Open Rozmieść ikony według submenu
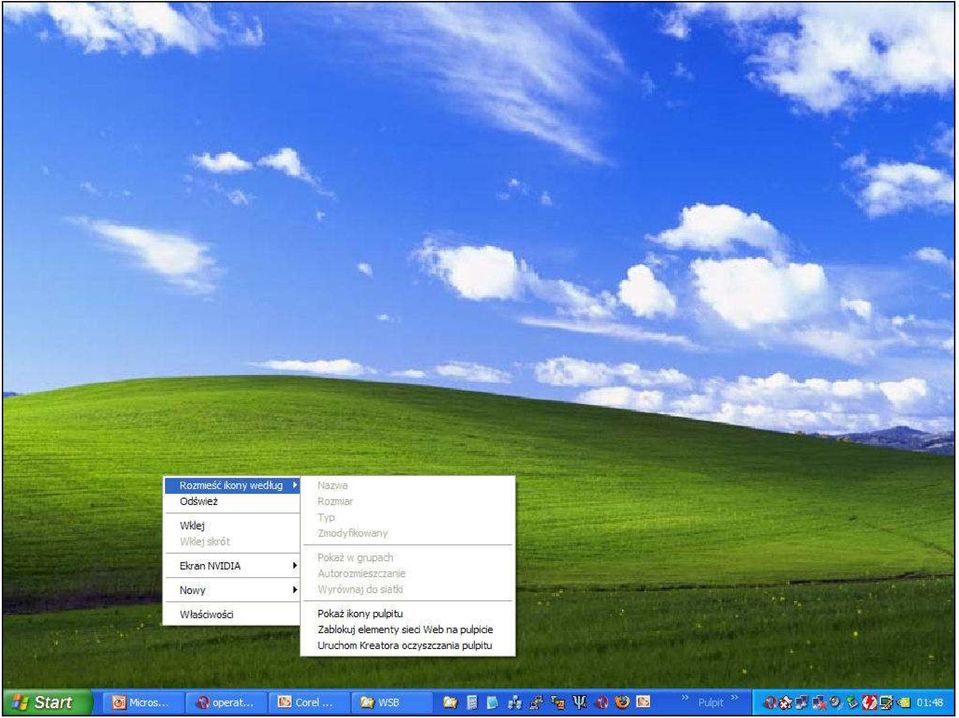This screenshot has height=718, width=959. click(232, 486)
